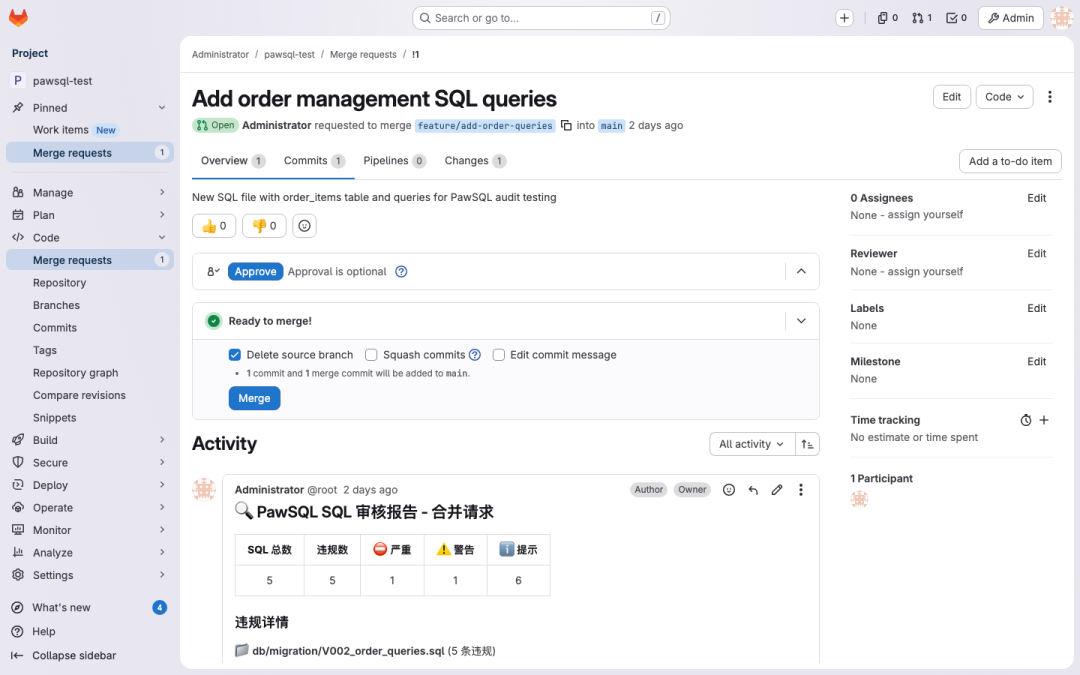This screenshot has width=1080, height=675.
Task: Add time entry plus icon
Action: point(1044,420)
